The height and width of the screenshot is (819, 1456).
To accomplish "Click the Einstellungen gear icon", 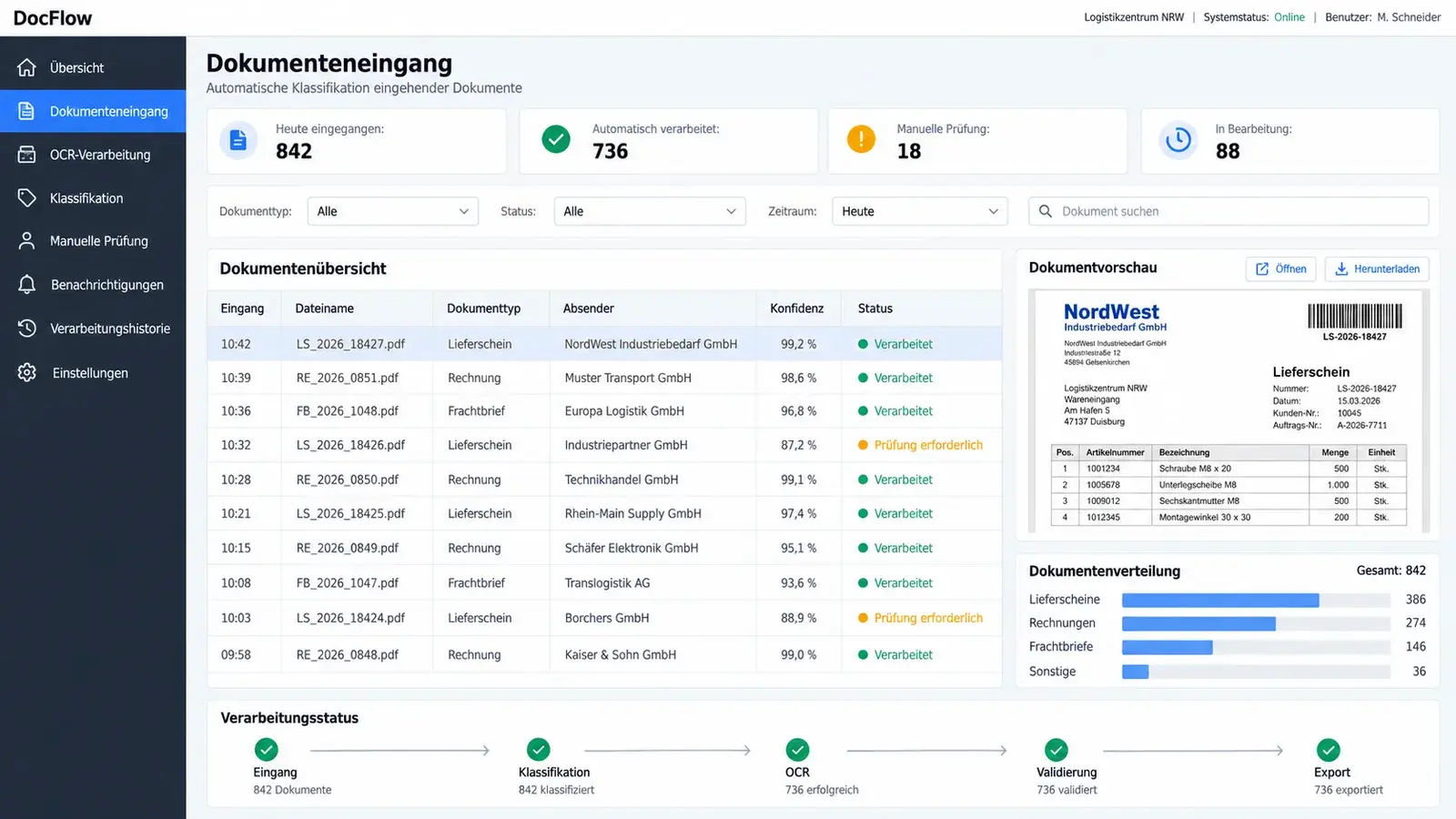I will (x=26, y=372).
